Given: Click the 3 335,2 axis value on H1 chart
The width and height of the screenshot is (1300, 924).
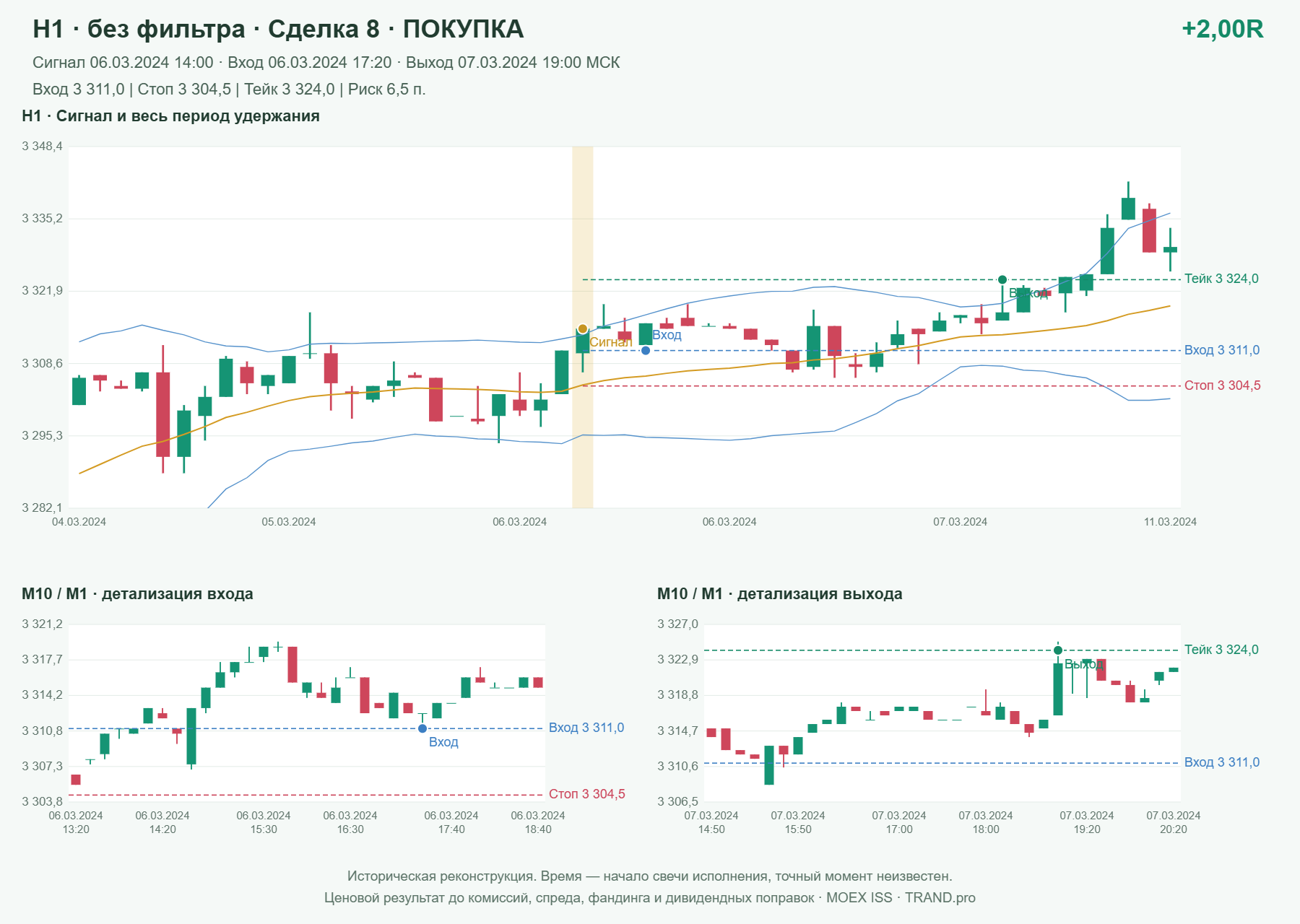Looking at the screenshot, I should click(42, 219).
